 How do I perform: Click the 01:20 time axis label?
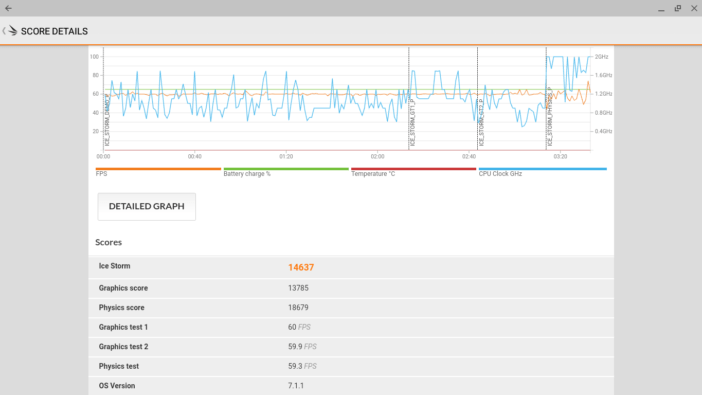click(286, 157)
